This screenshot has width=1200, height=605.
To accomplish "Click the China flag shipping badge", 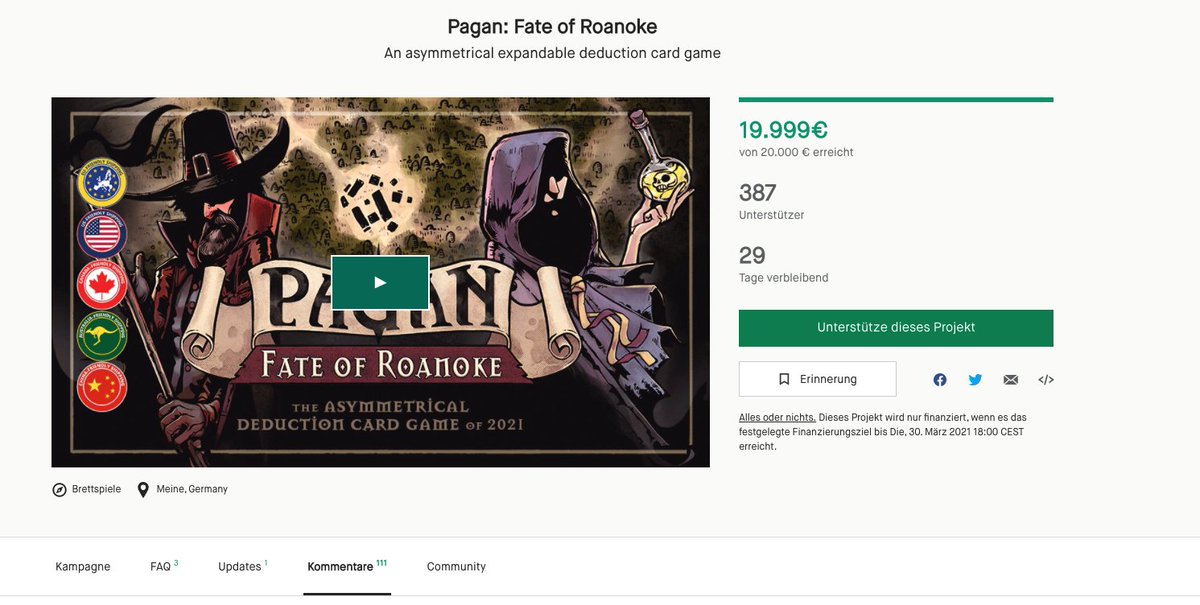I will pyautogui.click(x=102, y=387).
